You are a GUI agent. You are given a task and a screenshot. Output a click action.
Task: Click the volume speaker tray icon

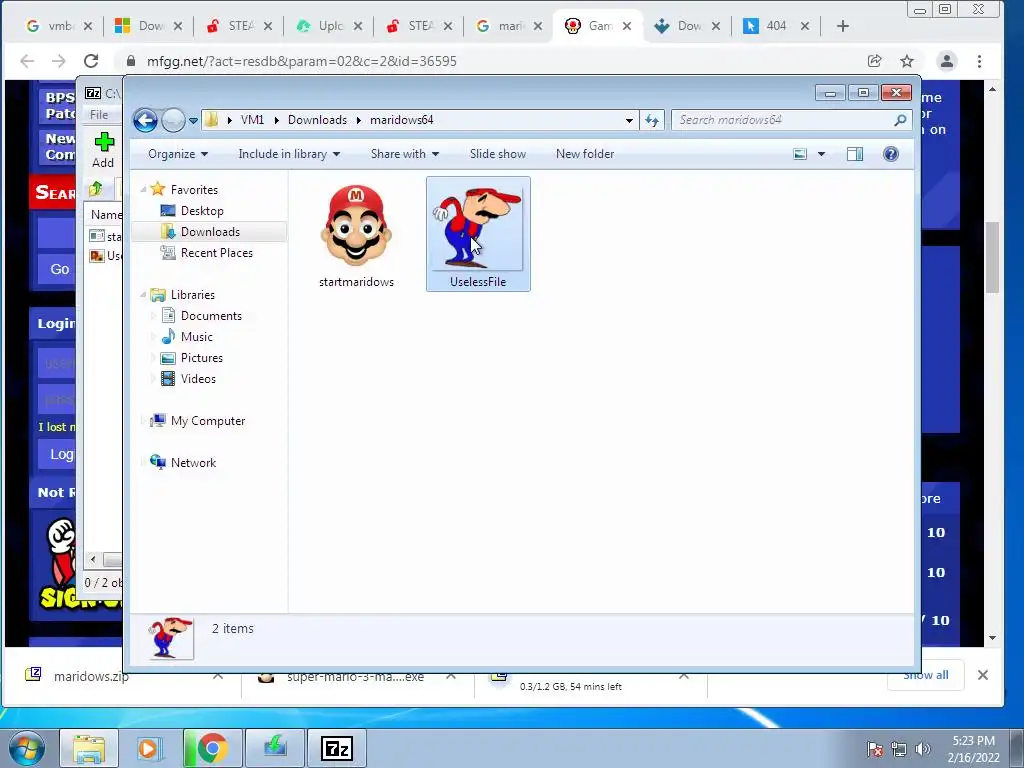(922, 749)
